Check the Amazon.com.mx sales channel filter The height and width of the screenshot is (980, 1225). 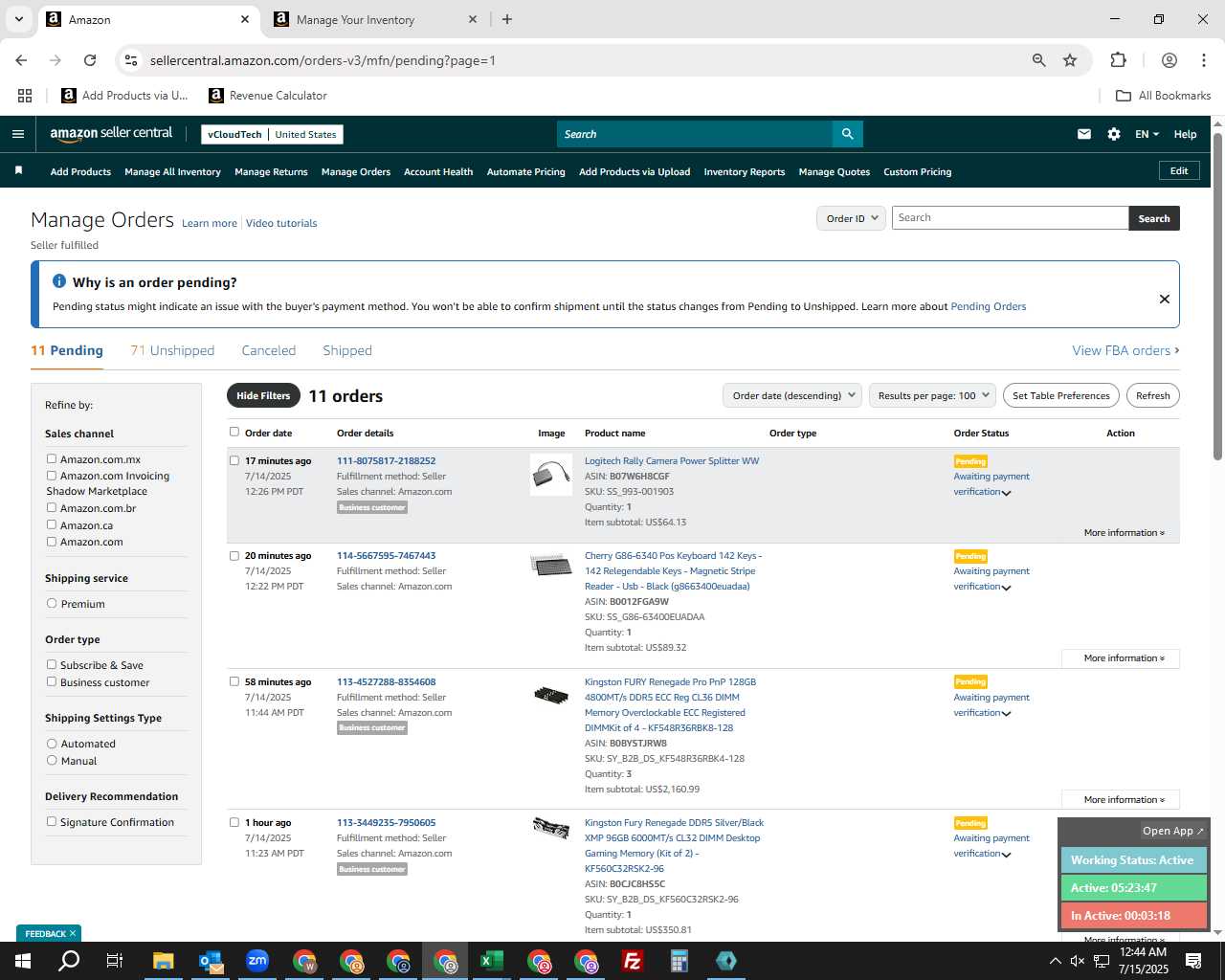click(x=52, y=459)
